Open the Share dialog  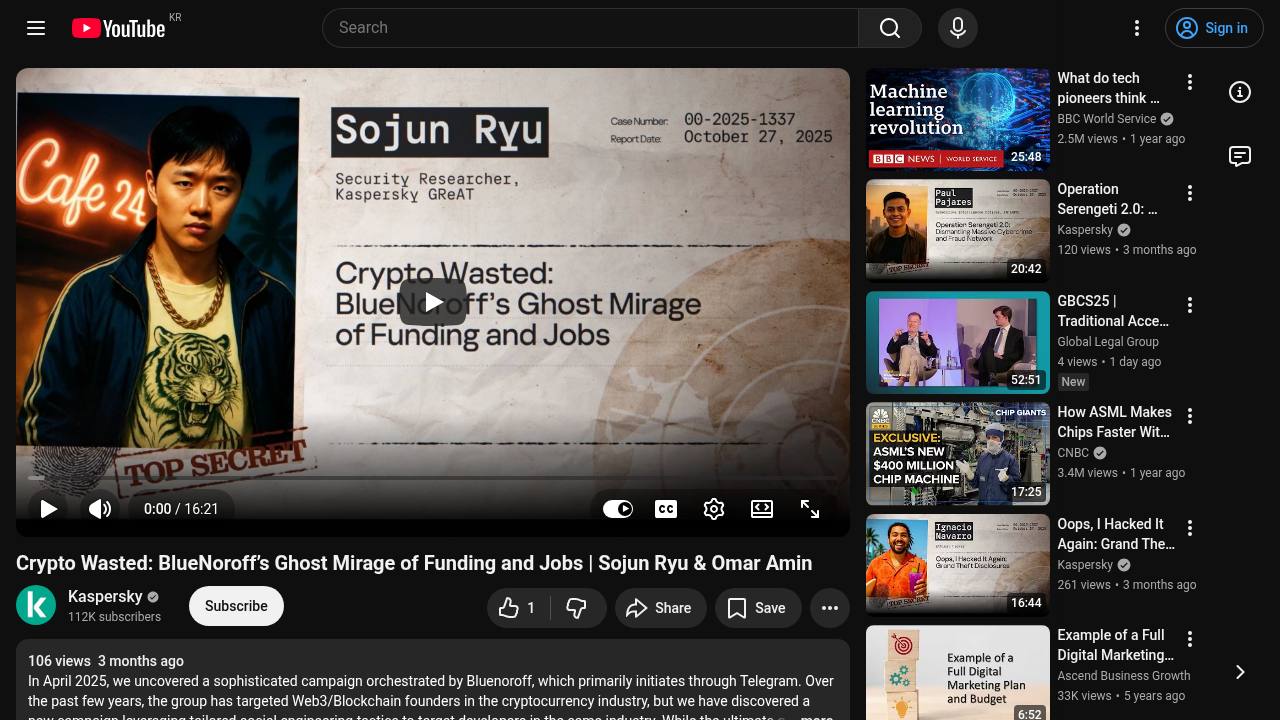[x=660, y=608]
